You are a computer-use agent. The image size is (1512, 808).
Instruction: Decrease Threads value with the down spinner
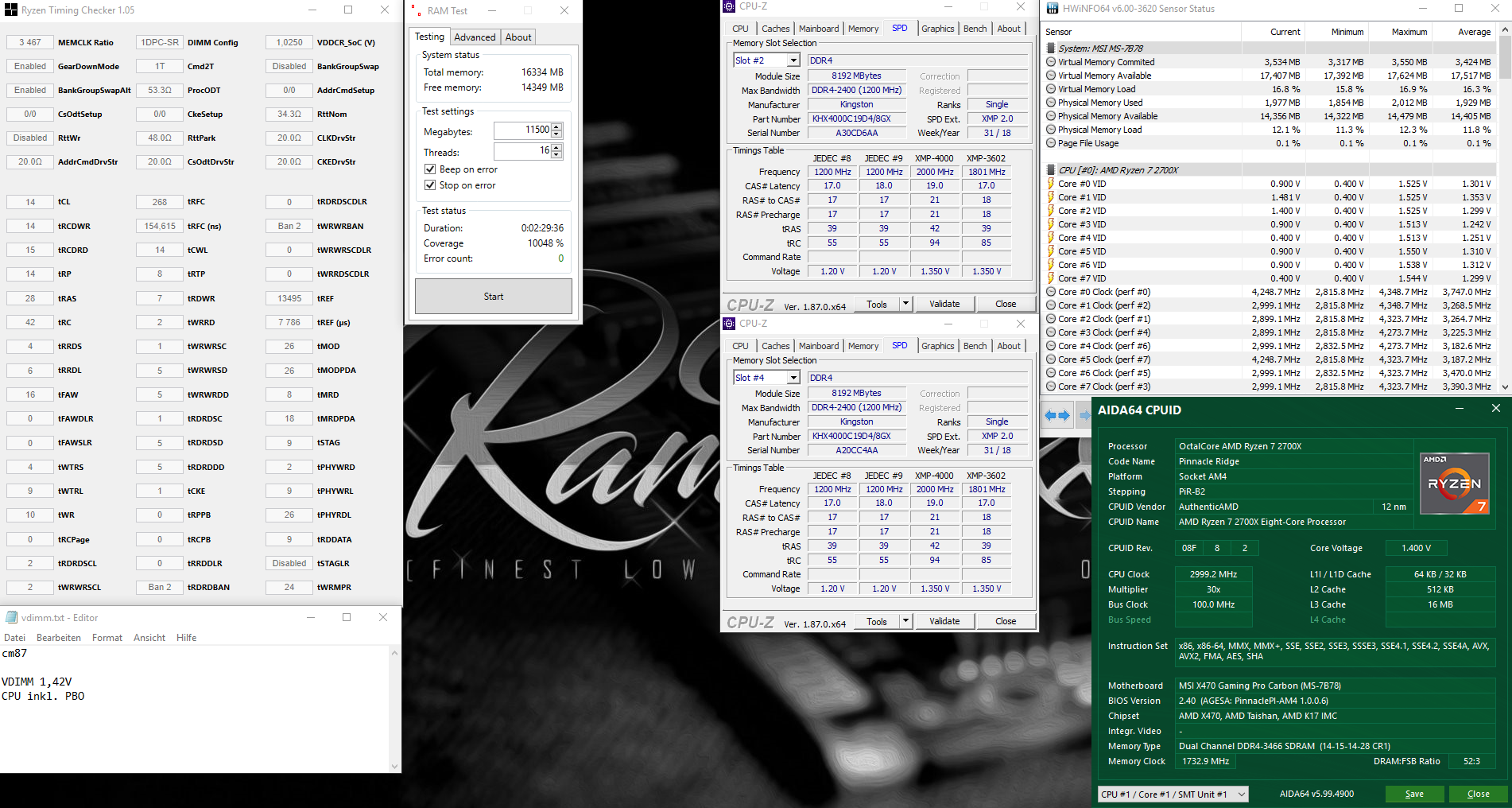556,154
